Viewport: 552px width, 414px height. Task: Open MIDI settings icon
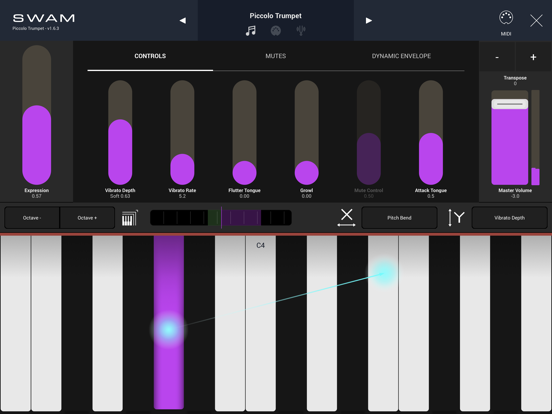coord(506,23)
